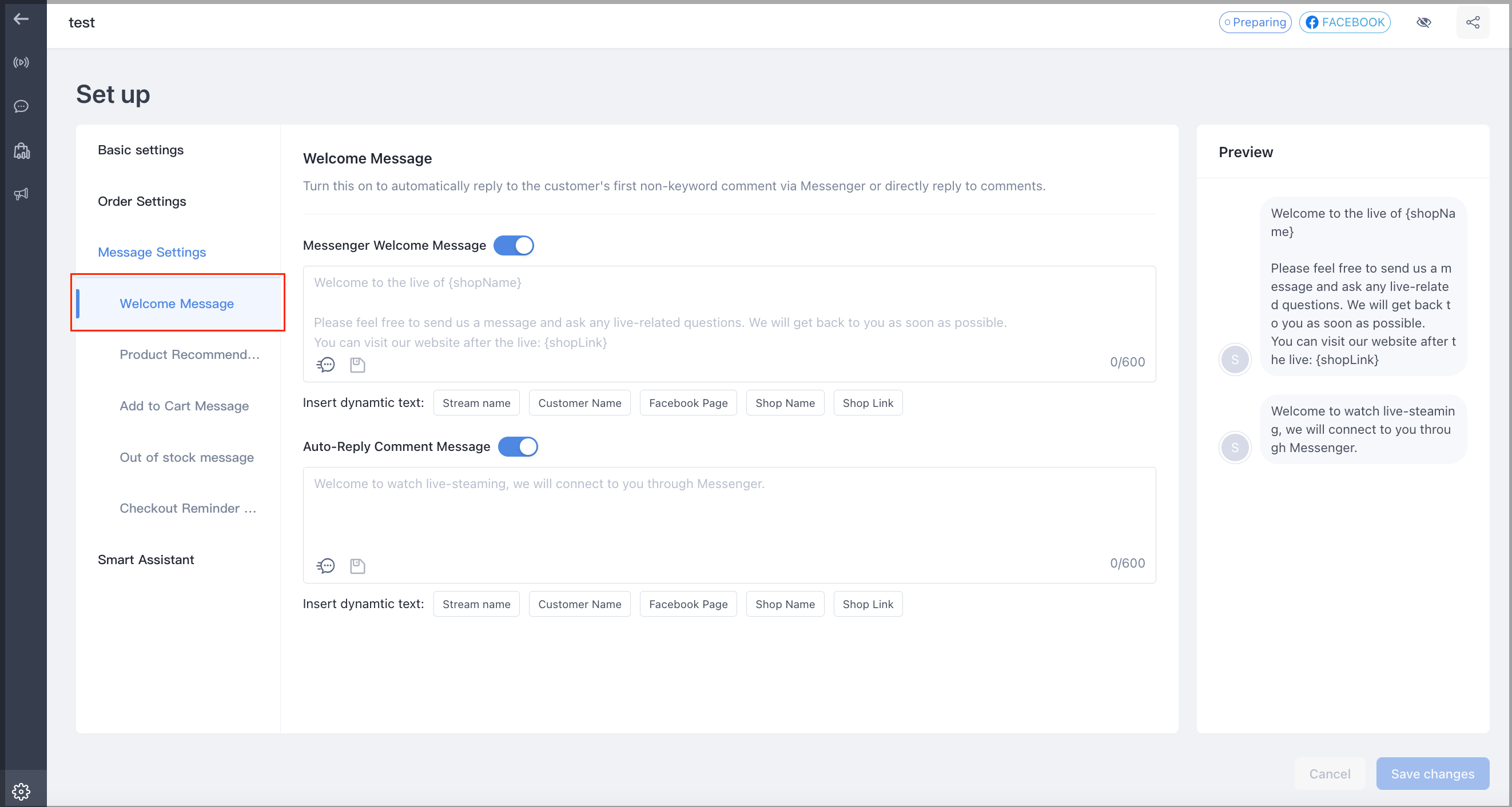Select the Out of stock message item
Image resolution: width=1512 pixels, height=807 pixels.
(x=186, y=457)
